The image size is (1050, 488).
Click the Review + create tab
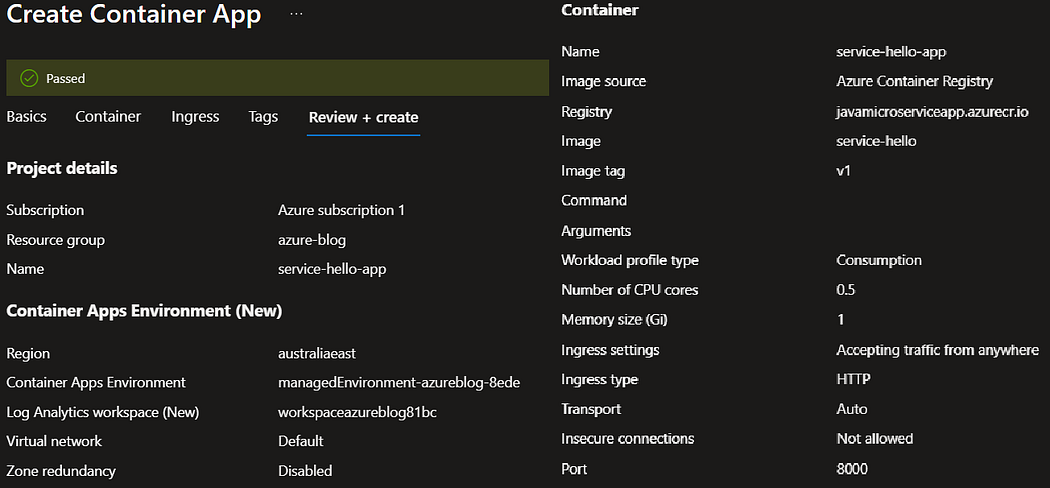click(x=364, y=118)
